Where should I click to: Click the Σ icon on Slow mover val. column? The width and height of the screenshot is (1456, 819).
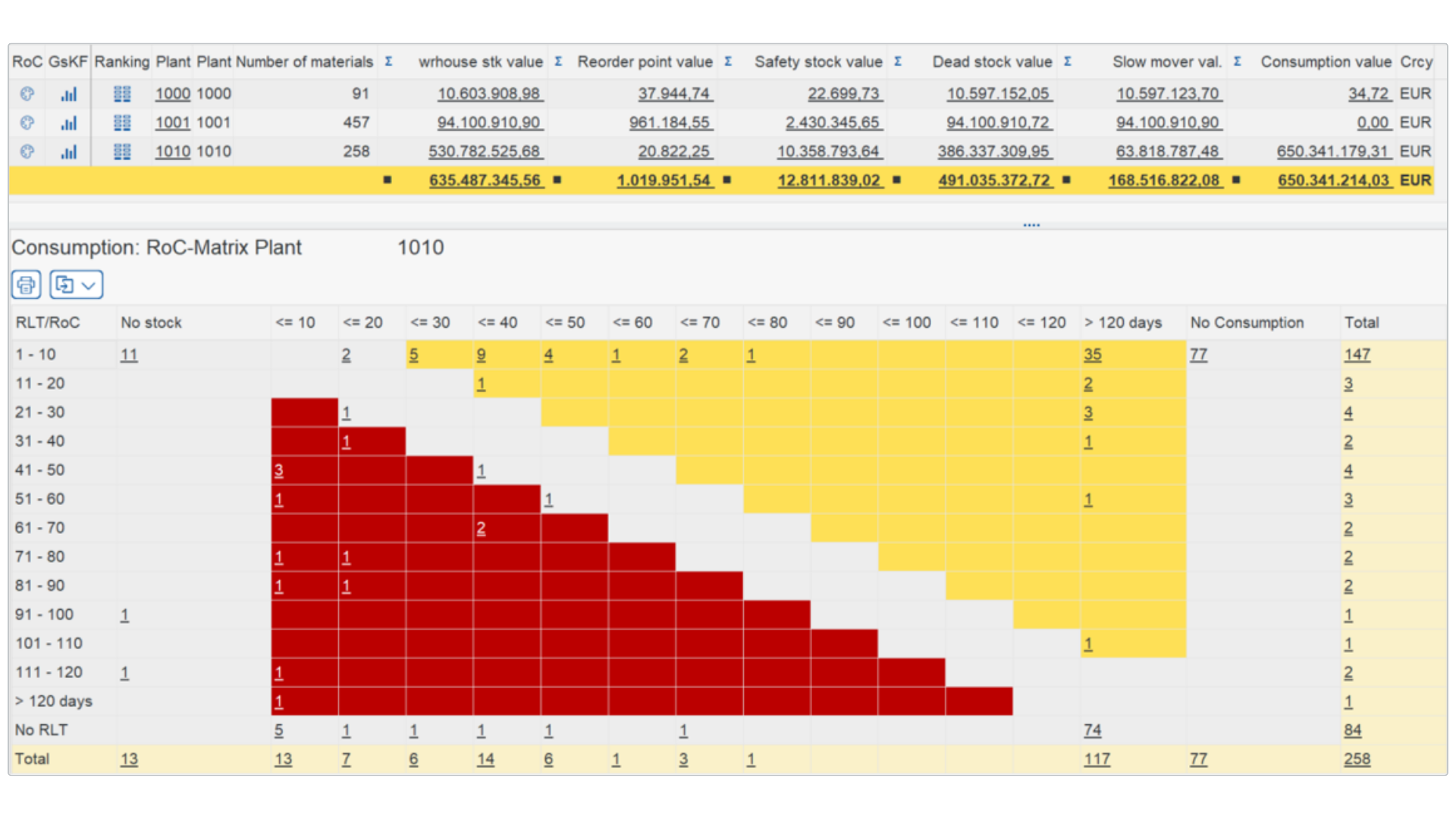click(x=1238, y=62)
